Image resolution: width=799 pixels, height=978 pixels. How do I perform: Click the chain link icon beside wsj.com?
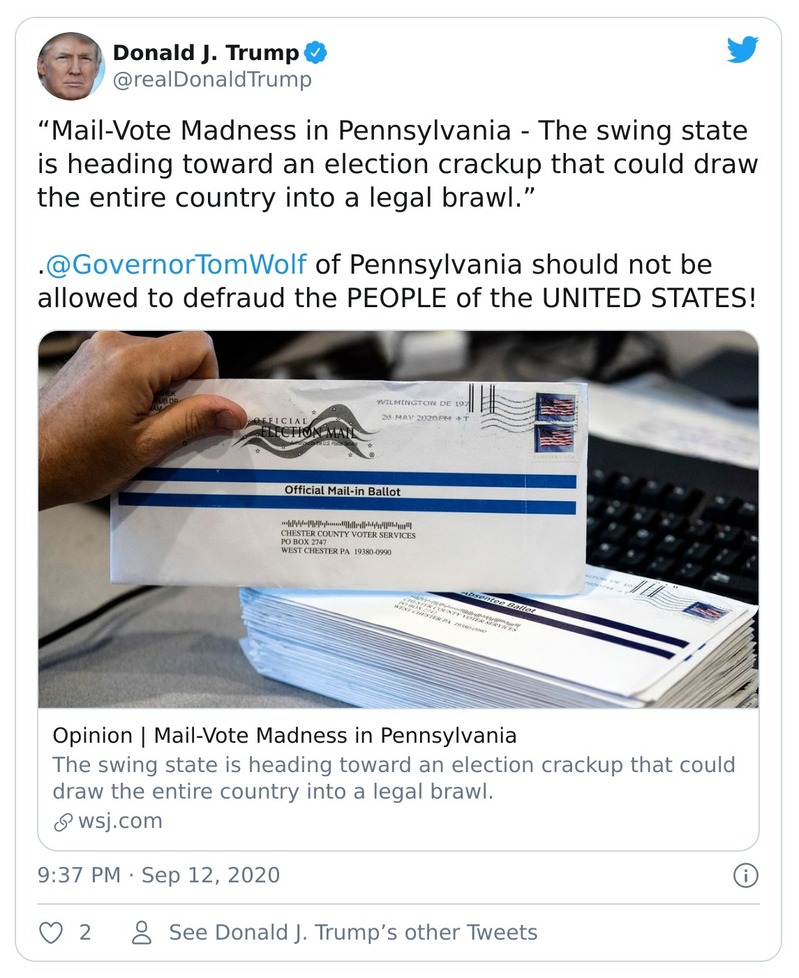(62, 821)
